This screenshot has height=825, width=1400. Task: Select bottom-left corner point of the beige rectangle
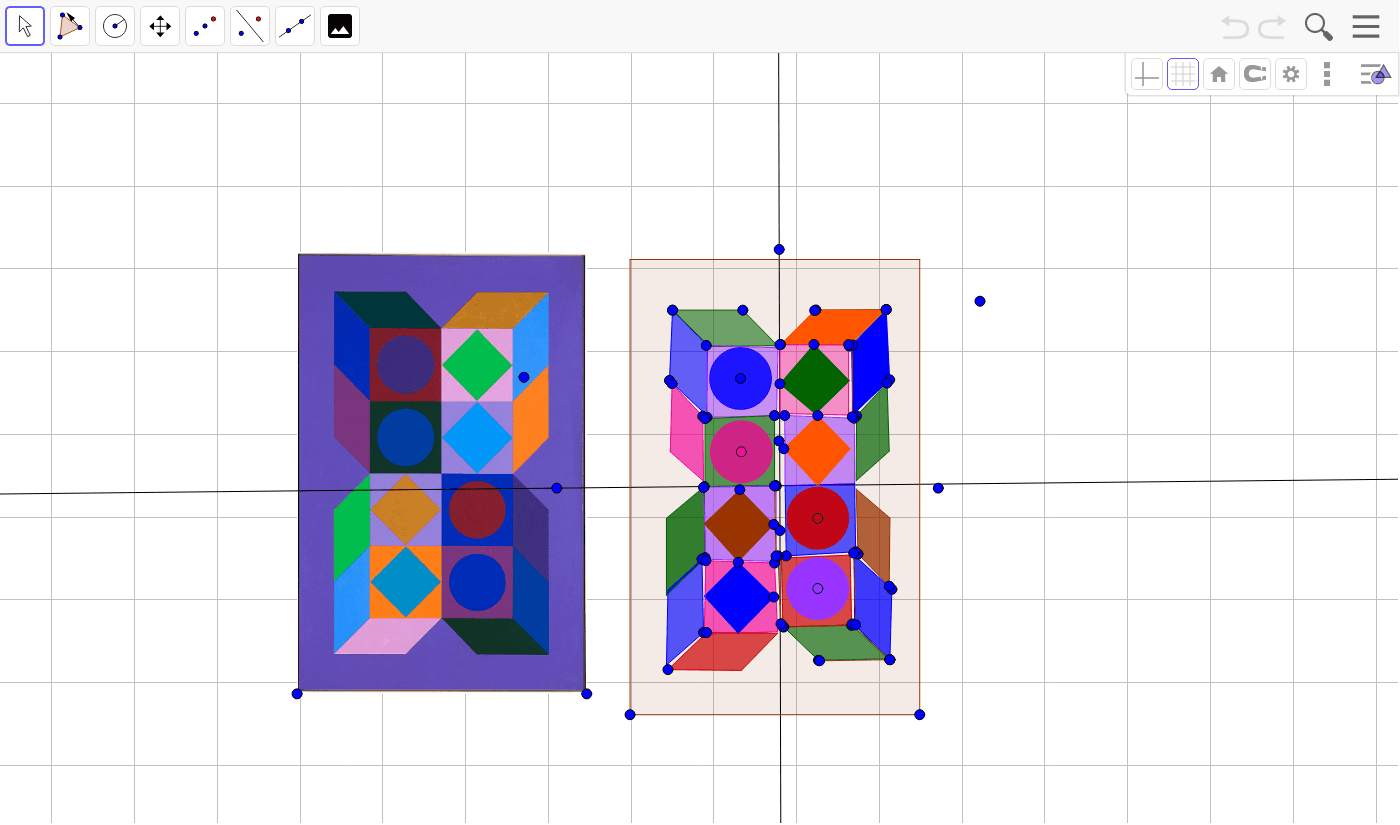tap(630, 715)
